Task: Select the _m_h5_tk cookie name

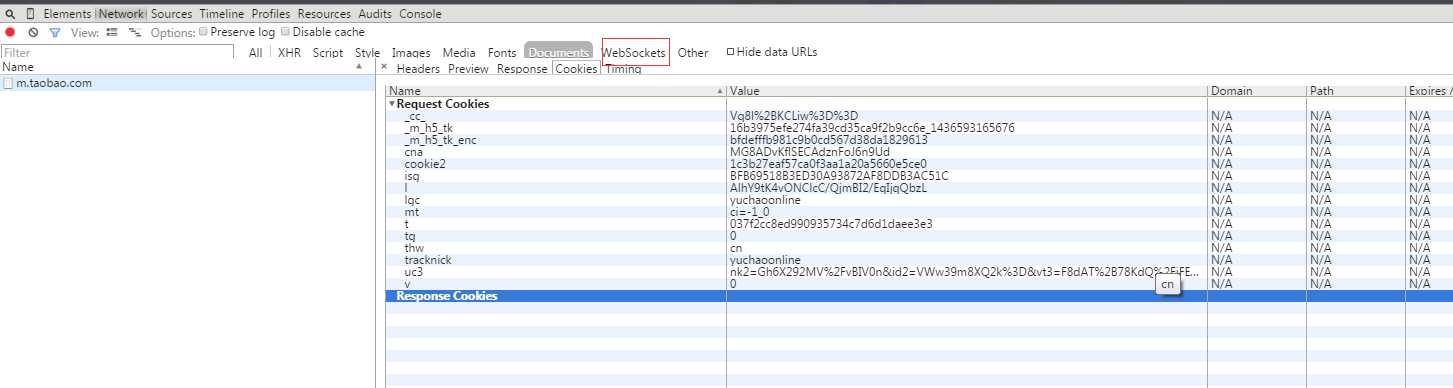Action: click(429, 128)
